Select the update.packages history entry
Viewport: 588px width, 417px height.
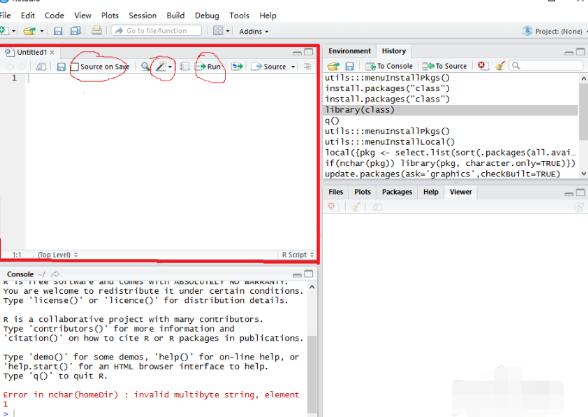coord(450,174)
